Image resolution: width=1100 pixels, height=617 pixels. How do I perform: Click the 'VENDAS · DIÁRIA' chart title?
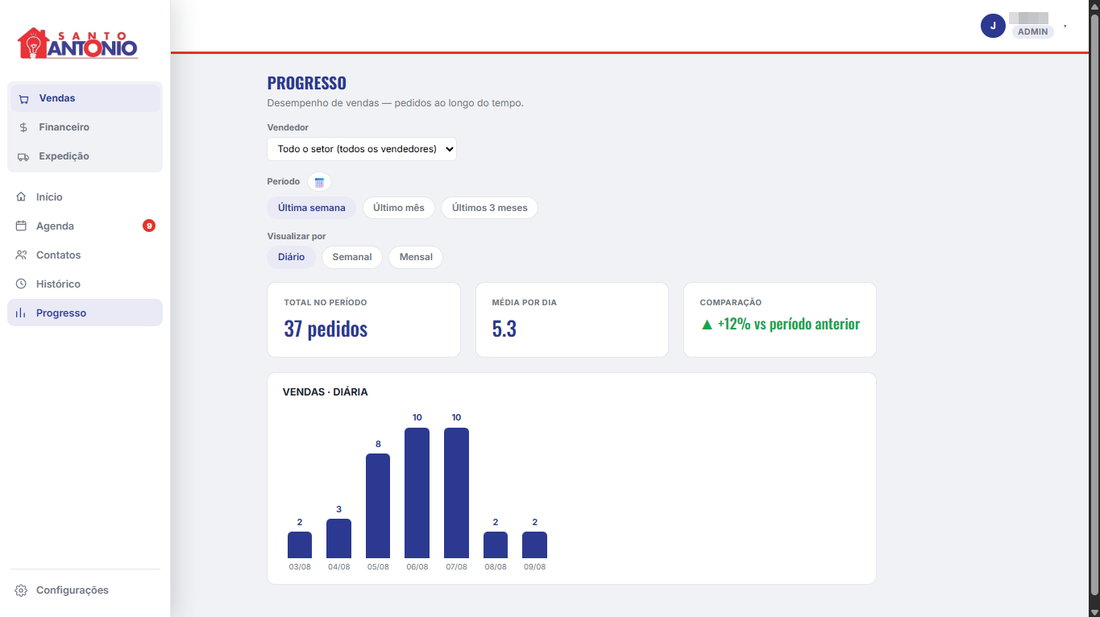(325, 392)
